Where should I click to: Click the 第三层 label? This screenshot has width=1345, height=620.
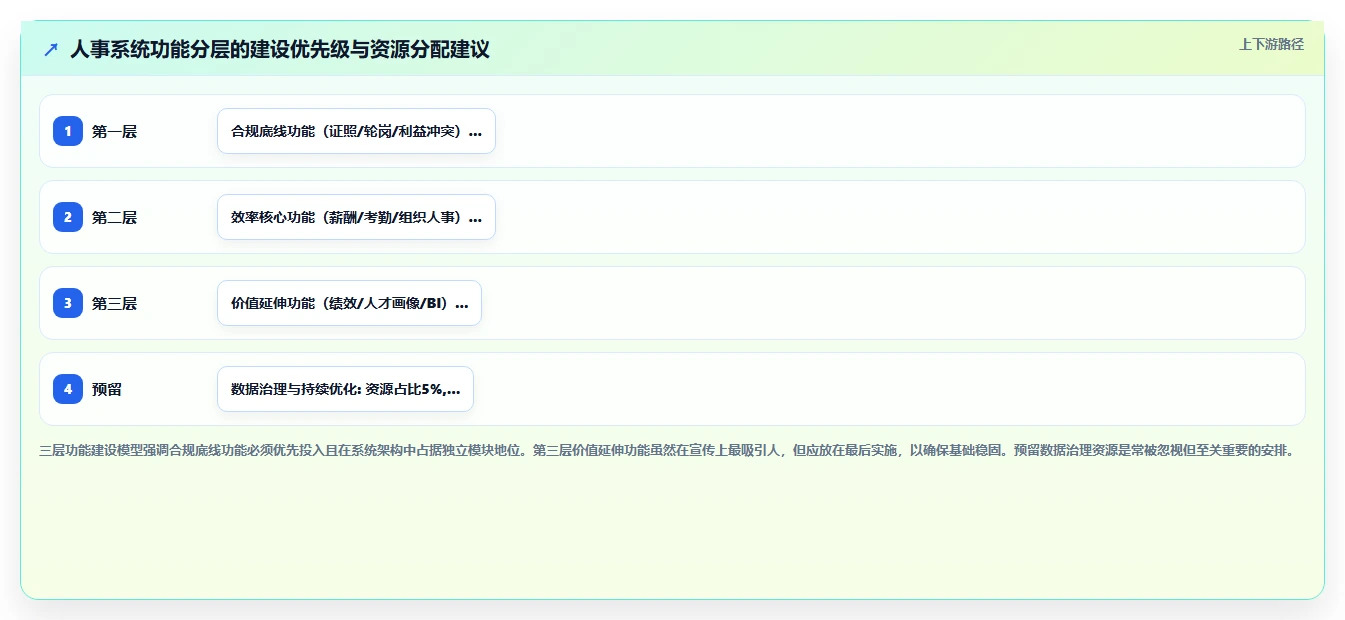pyautogui.click(x=114, y=303)
